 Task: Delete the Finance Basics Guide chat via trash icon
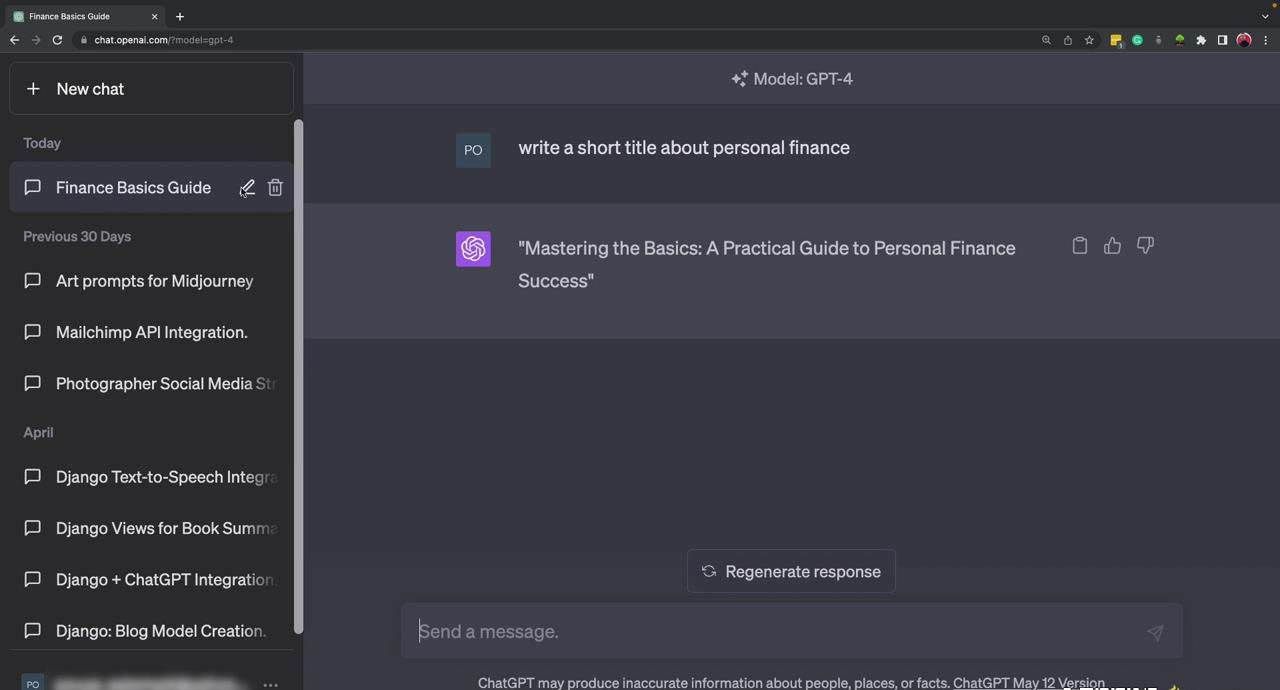[275, 188]
